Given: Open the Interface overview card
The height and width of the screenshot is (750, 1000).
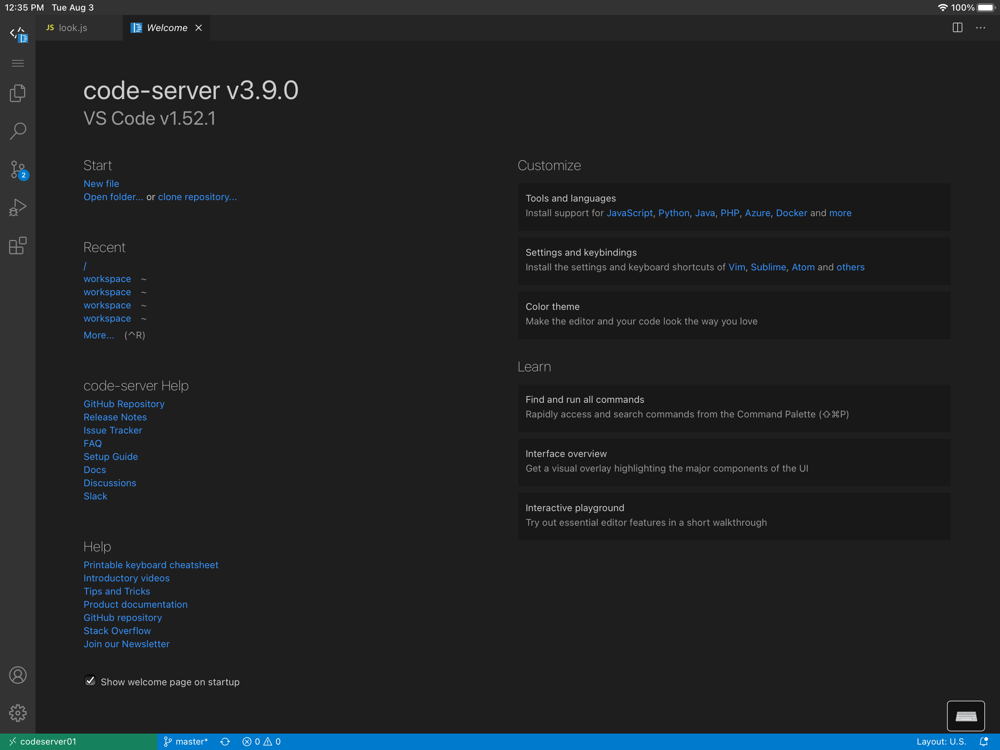Looking at the screenshot, I should [x=733, y=461].
